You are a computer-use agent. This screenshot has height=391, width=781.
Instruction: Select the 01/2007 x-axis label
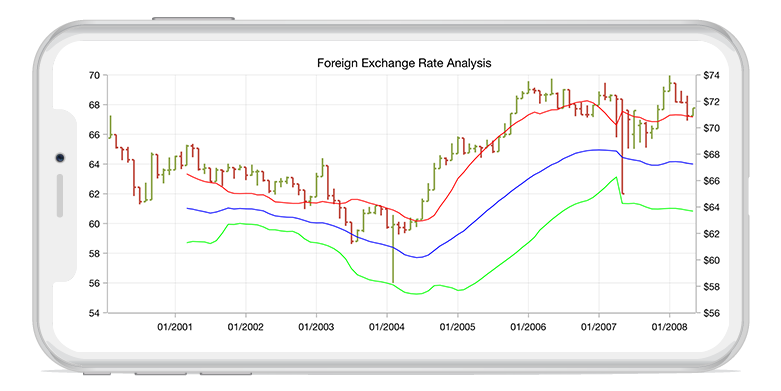[599, 327]
